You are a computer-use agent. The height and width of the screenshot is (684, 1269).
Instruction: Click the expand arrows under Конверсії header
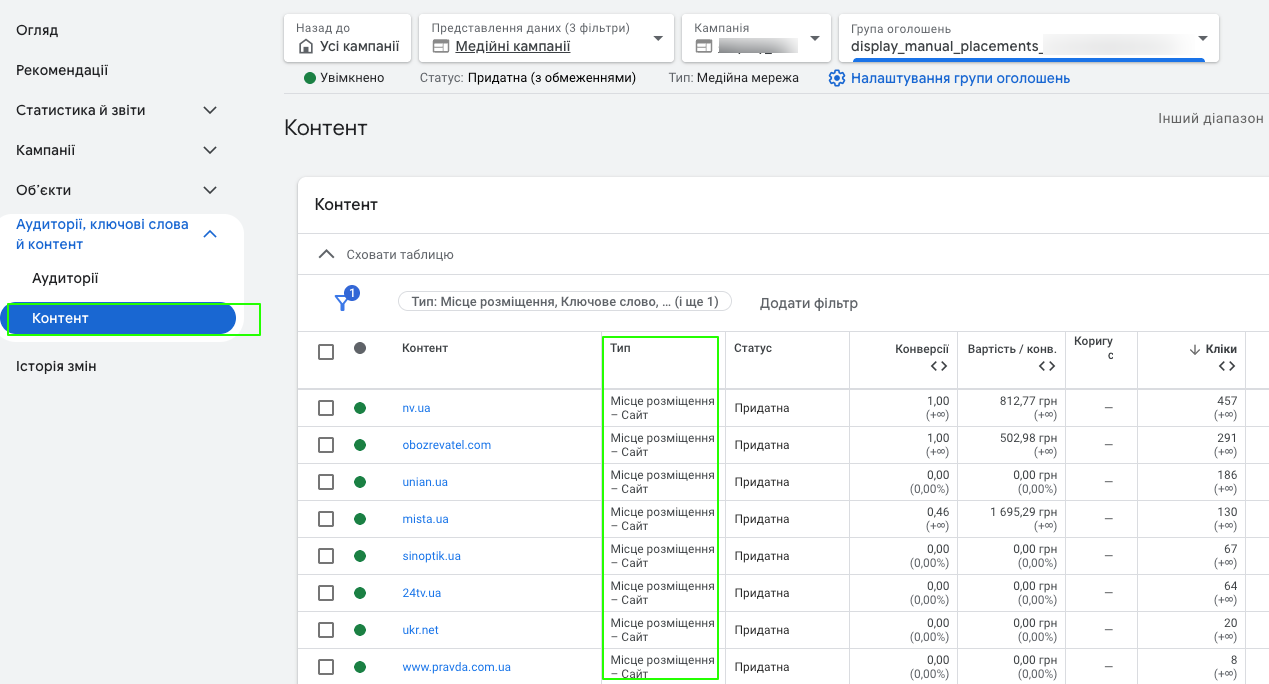coord(939,366)
